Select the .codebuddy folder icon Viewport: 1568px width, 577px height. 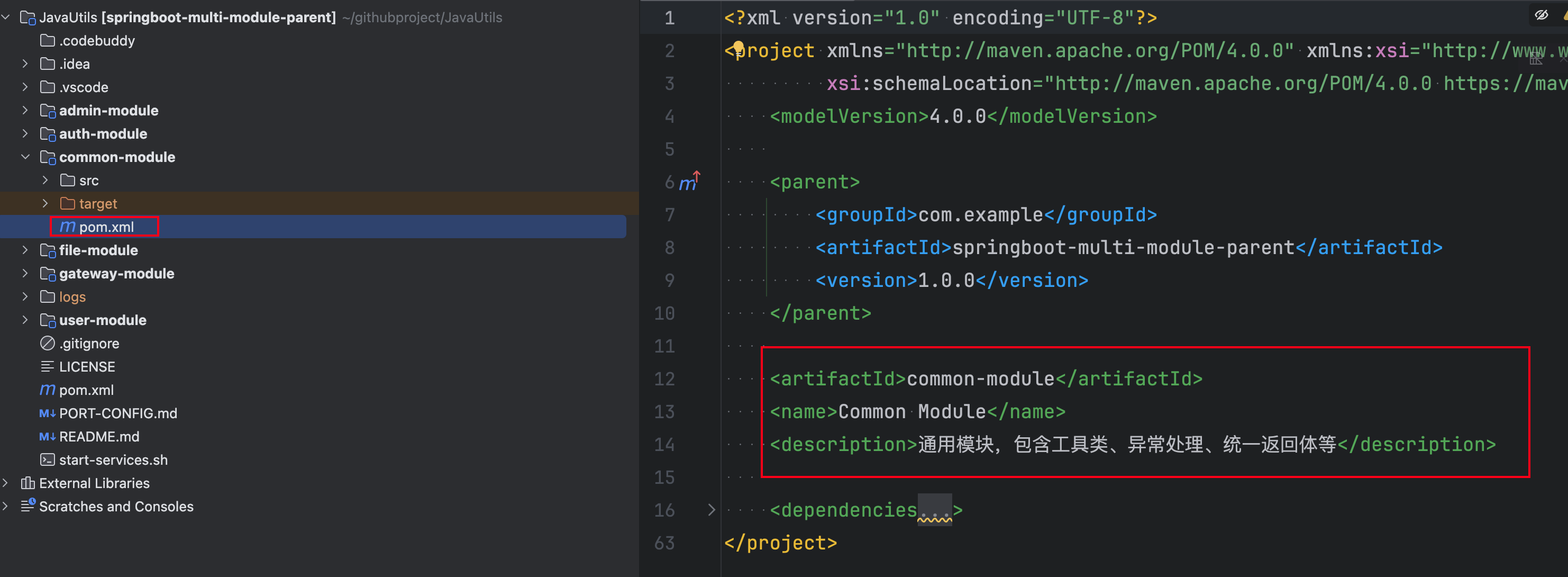(x=48, y=40)
